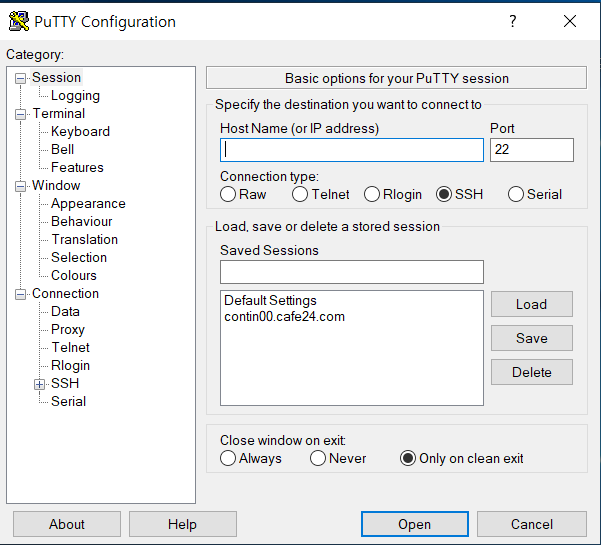Open Colours settings category

tap(74, 276)
